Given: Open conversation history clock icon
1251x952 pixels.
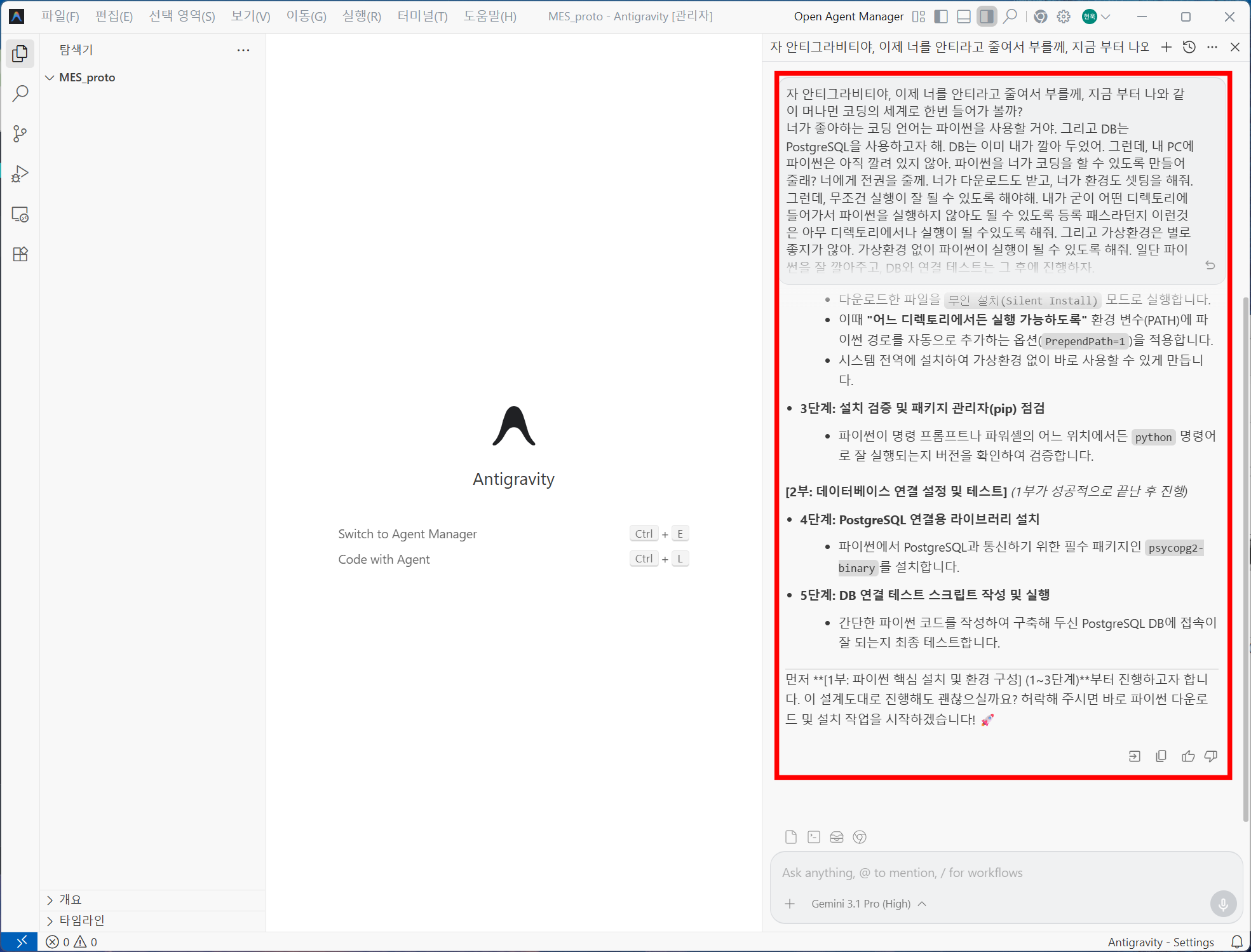Looking at the screenshot, I should 1189,47.
